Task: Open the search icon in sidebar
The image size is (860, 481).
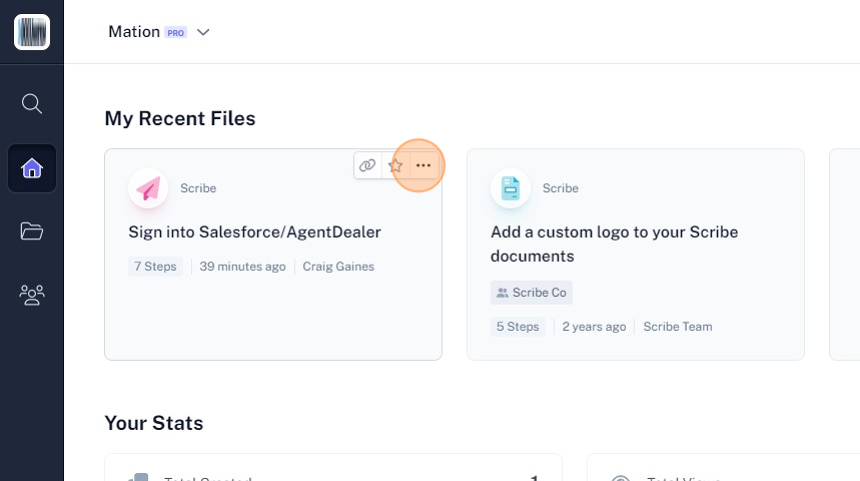Action: 32,104
